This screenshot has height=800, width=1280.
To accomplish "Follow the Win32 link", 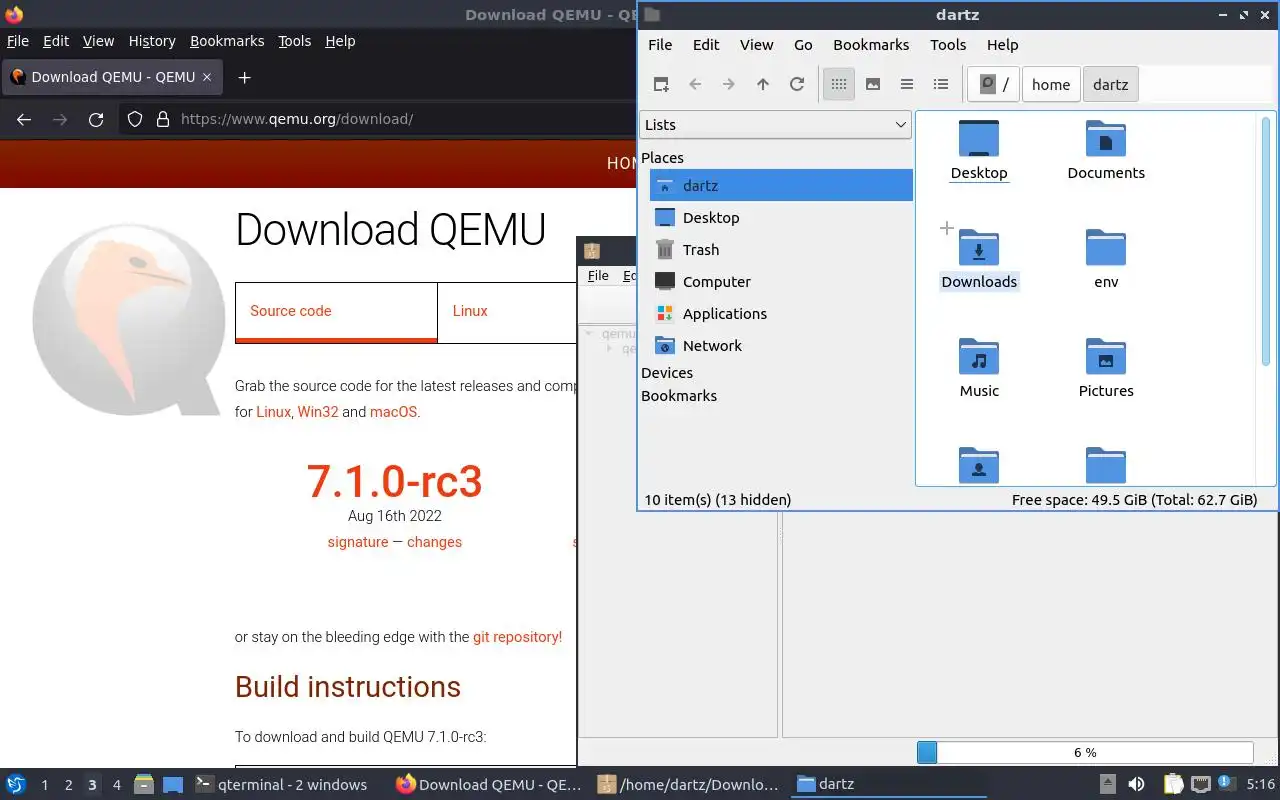I will 318,411.
